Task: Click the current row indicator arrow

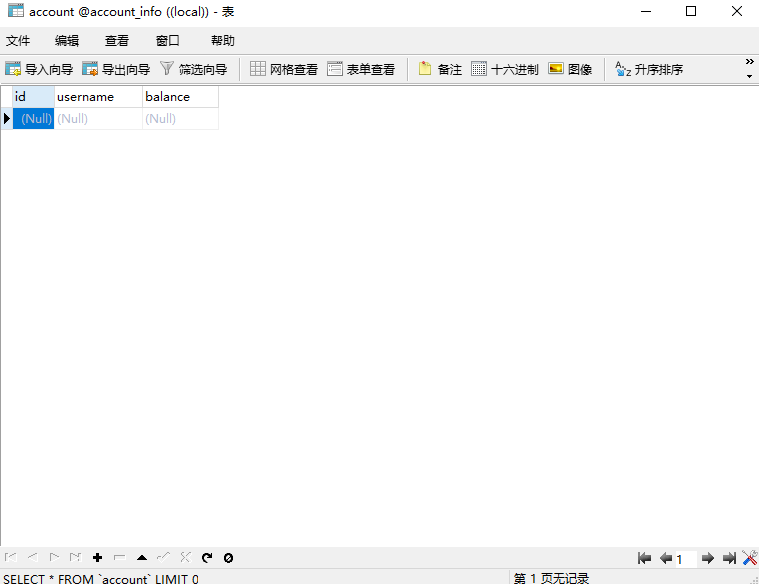Action: tap(7, 119)
